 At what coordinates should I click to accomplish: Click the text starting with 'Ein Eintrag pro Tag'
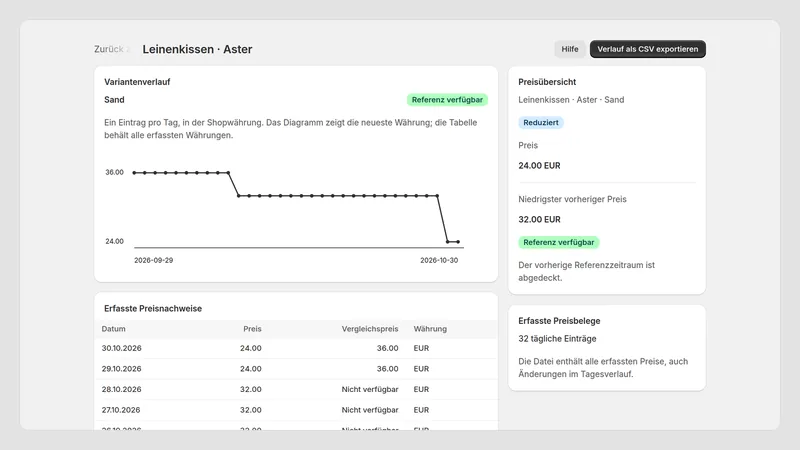tap(291, 129)
